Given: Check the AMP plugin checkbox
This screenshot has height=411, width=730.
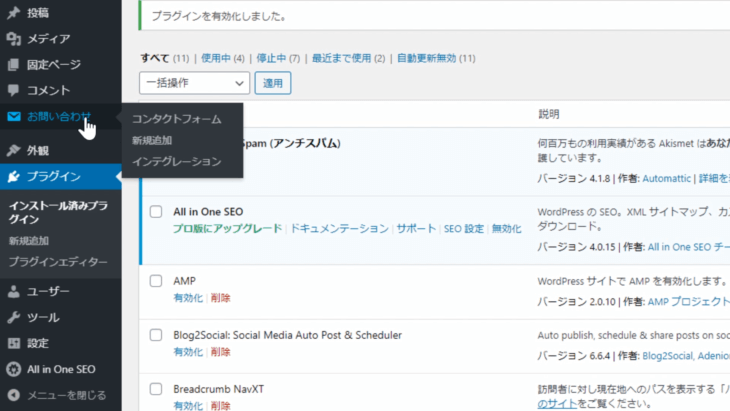Looking at the screenshot, I should (x=156, y=281).
